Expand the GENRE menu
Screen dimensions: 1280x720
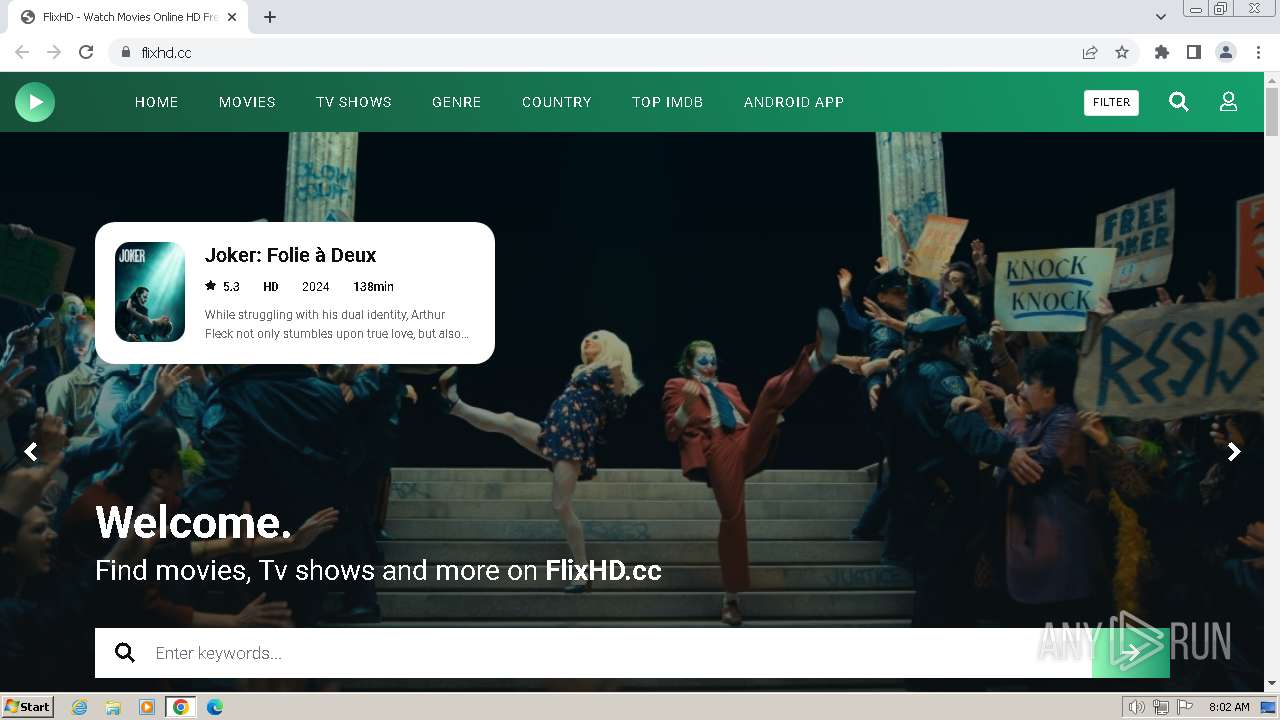[x=457, y=102]
